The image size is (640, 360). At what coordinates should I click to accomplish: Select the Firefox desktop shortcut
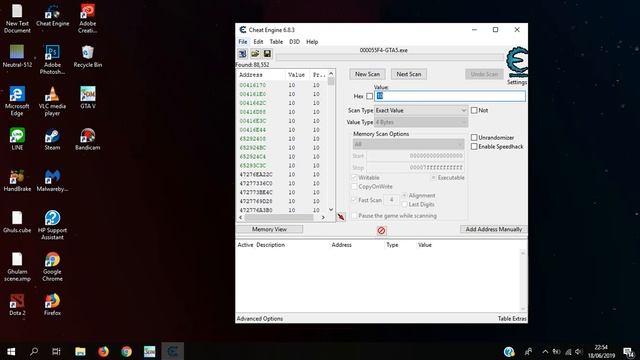(x=52, y=304)
